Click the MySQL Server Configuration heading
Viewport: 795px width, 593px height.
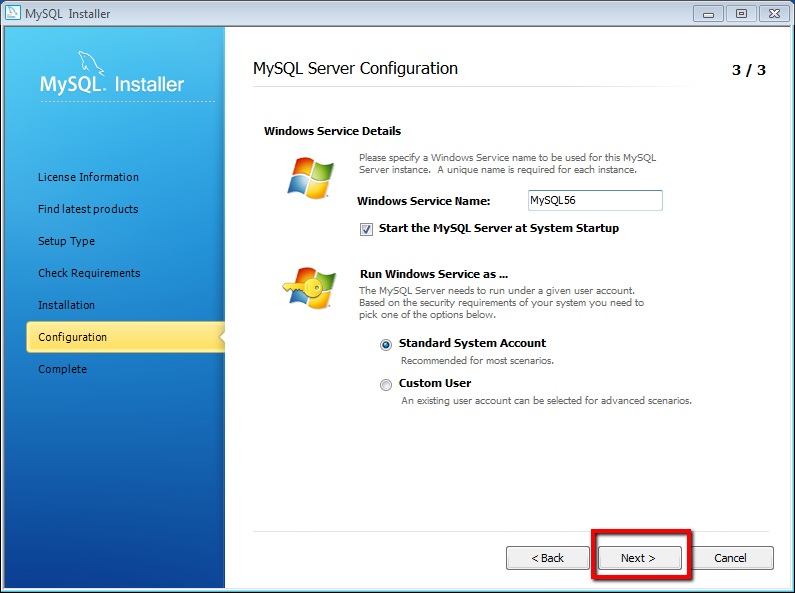pyautogui.click(x=355, y=68)
